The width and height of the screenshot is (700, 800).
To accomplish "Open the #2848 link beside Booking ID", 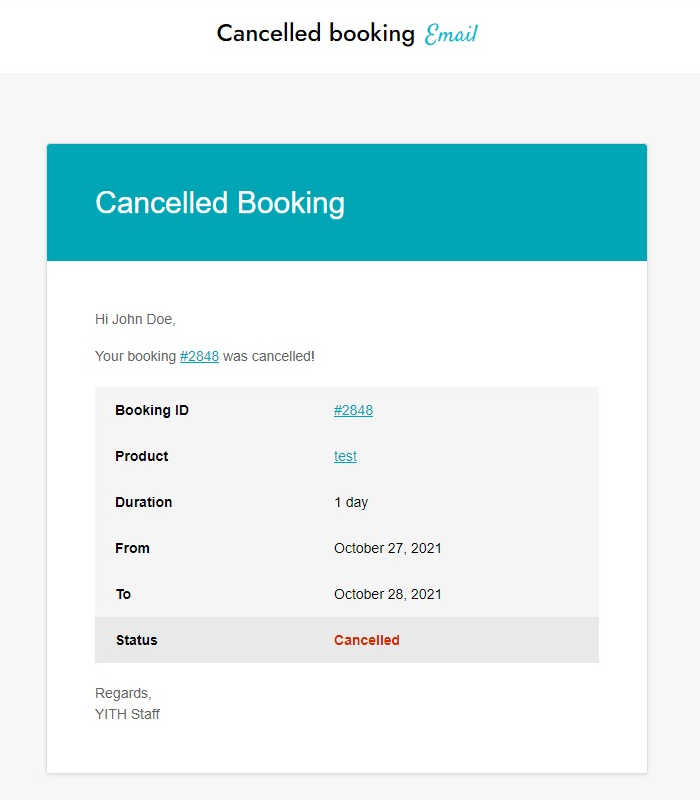I will (353, 410).
